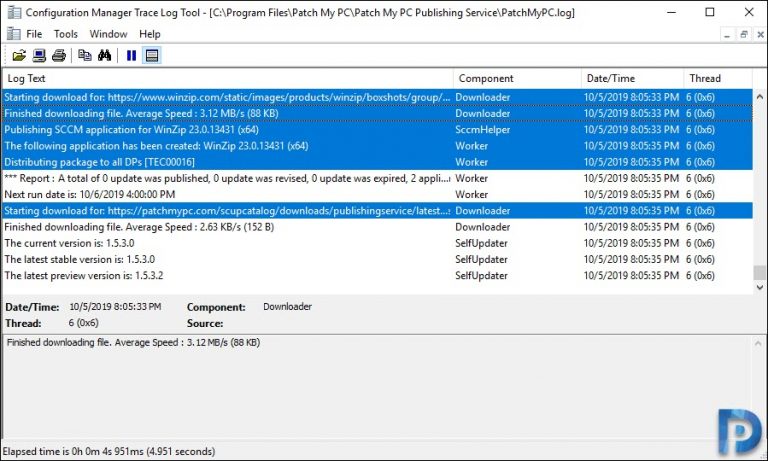Select the row with Average Speed 2.63 KB/s
Viewport: 768px width, 461px height.
377,227
